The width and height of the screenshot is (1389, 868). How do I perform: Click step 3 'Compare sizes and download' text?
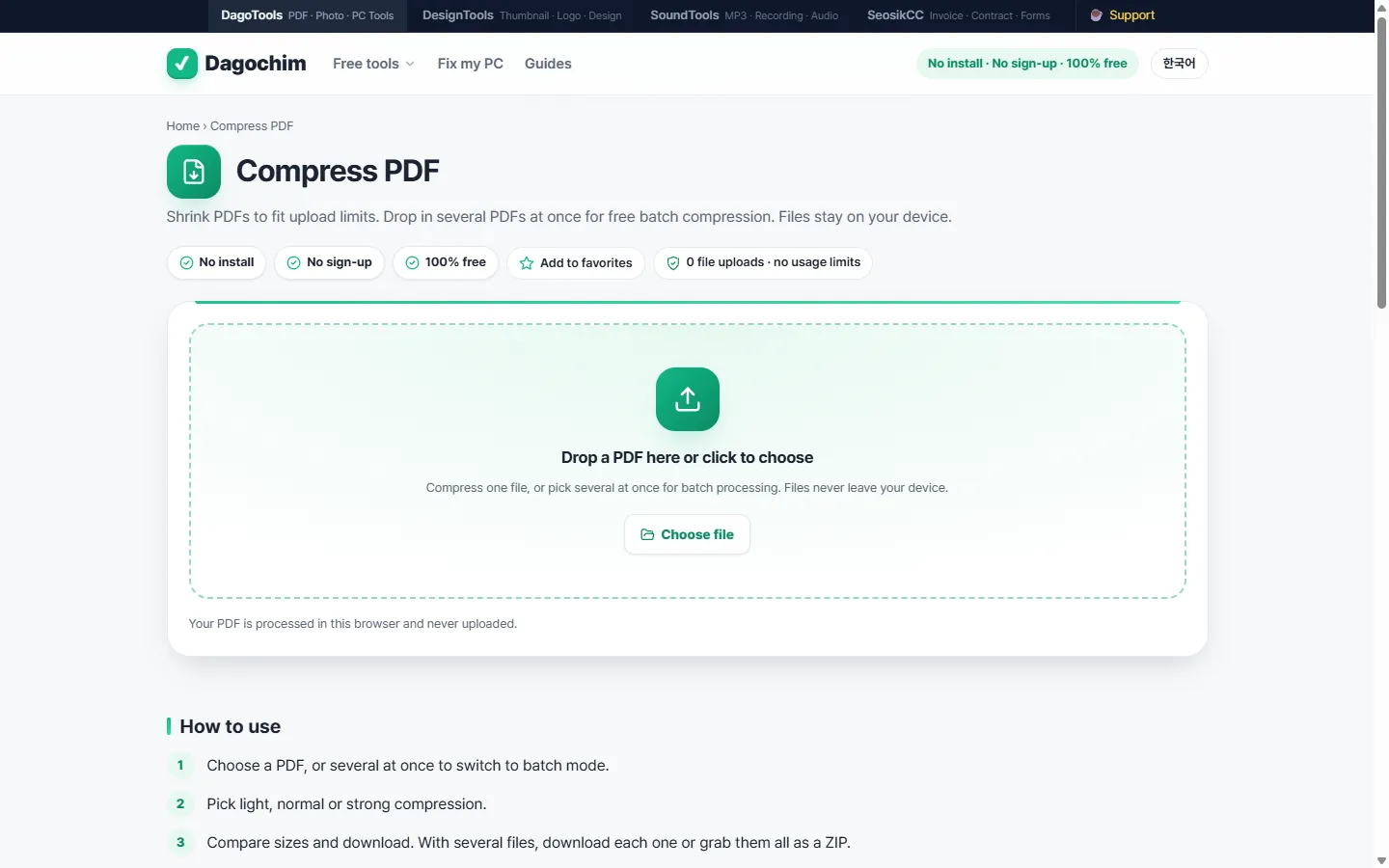(529, 843)
